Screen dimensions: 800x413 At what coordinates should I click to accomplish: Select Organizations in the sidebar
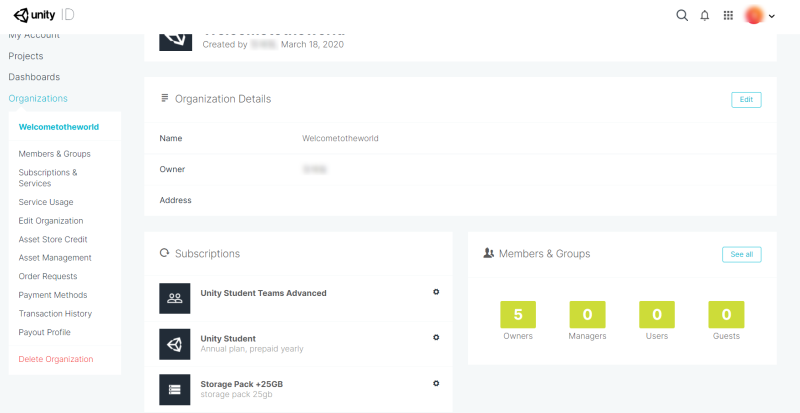[x=38, y=99]
